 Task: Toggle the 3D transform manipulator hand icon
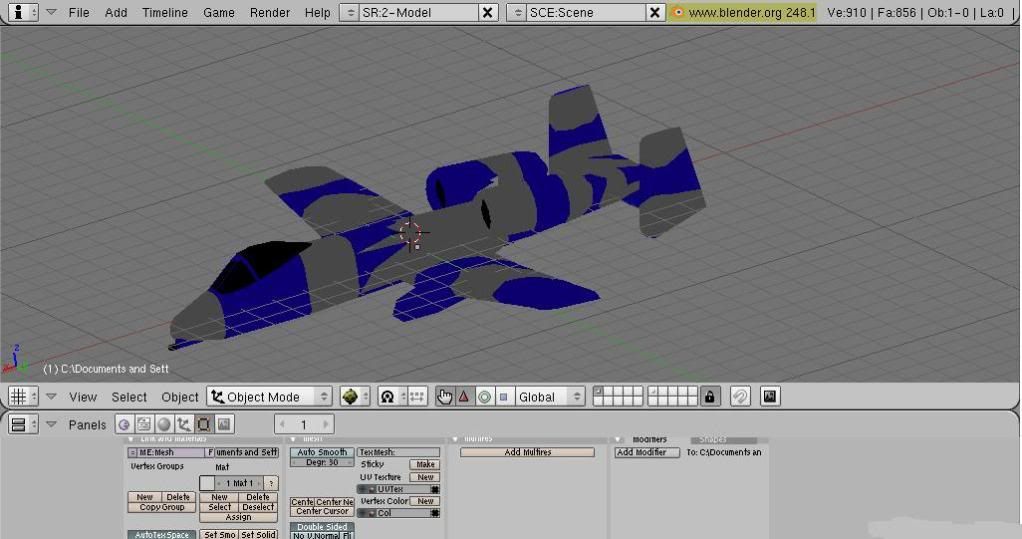click(445, 396)
